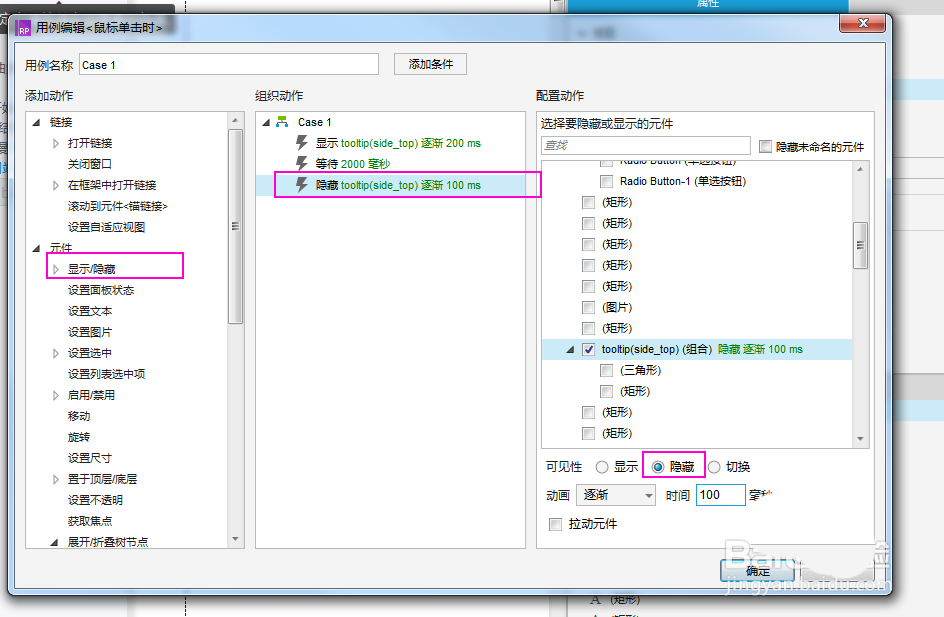Click the 确定 confirm button
The width and height of the screenshot is (944, 617).
[756, 571]
